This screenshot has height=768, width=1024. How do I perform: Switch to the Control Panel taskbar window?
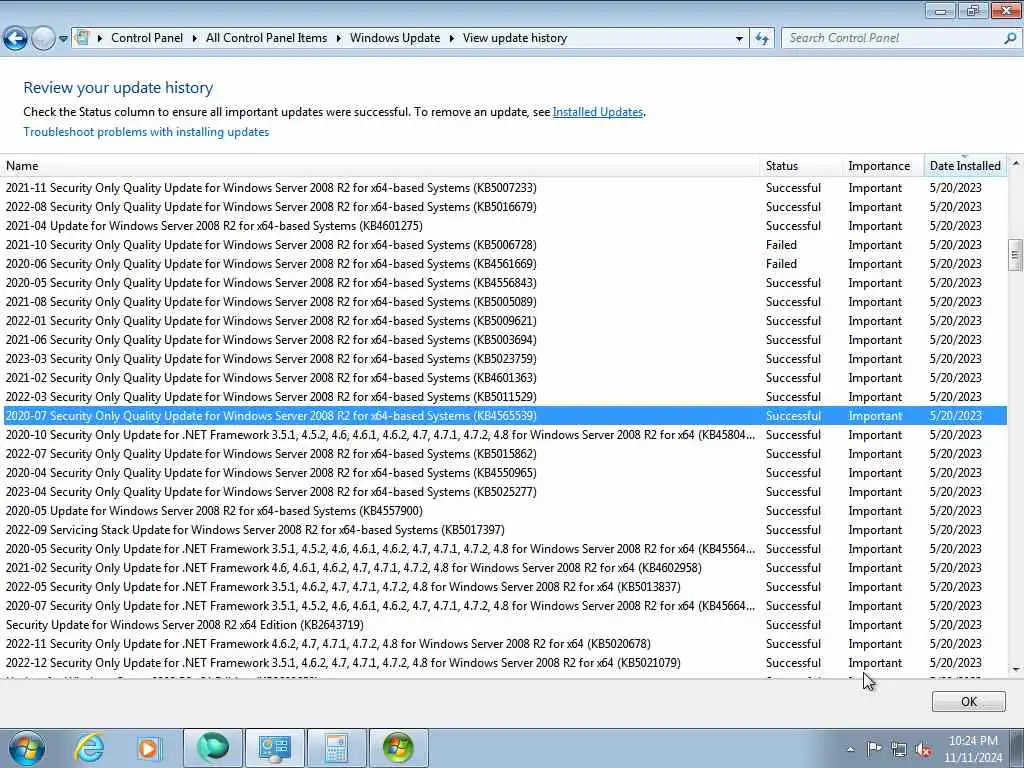pos(274,748)
